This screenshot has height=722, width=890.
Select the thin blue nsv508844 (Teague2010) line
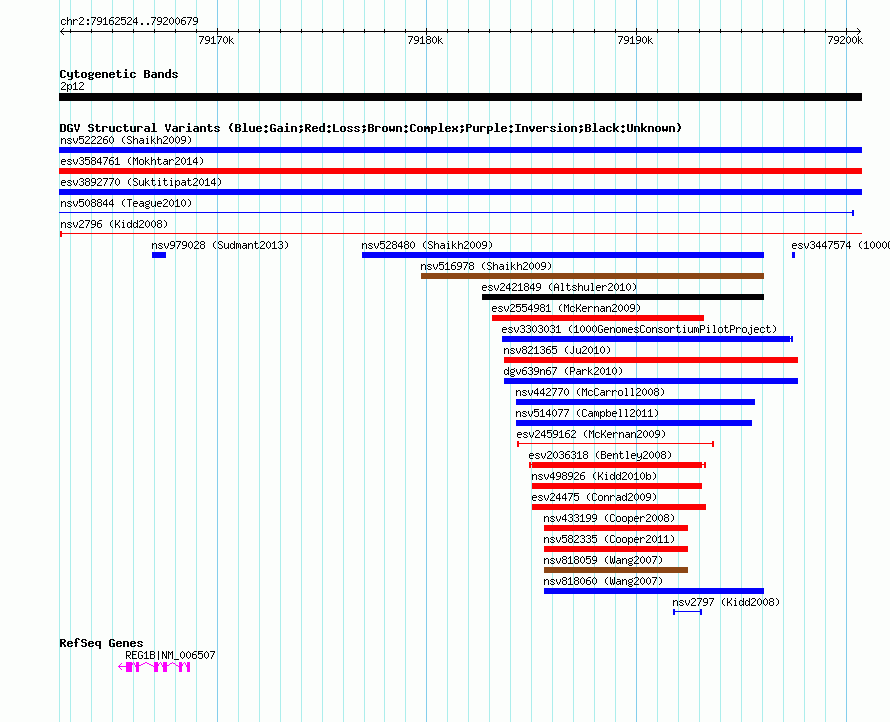point(456,213)
